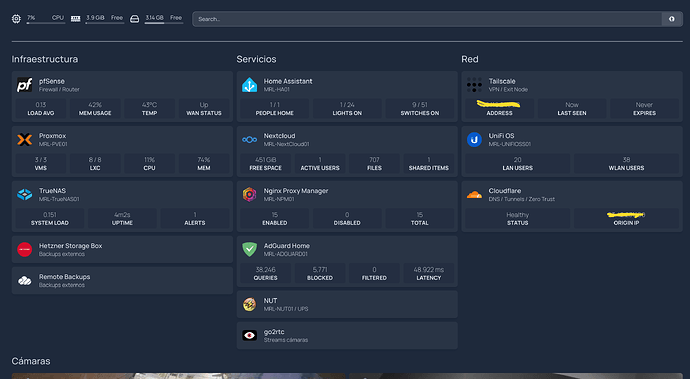690x379 pixels.
Task: Click pfSense TEMP block
Action: click(x=150, y=109)
